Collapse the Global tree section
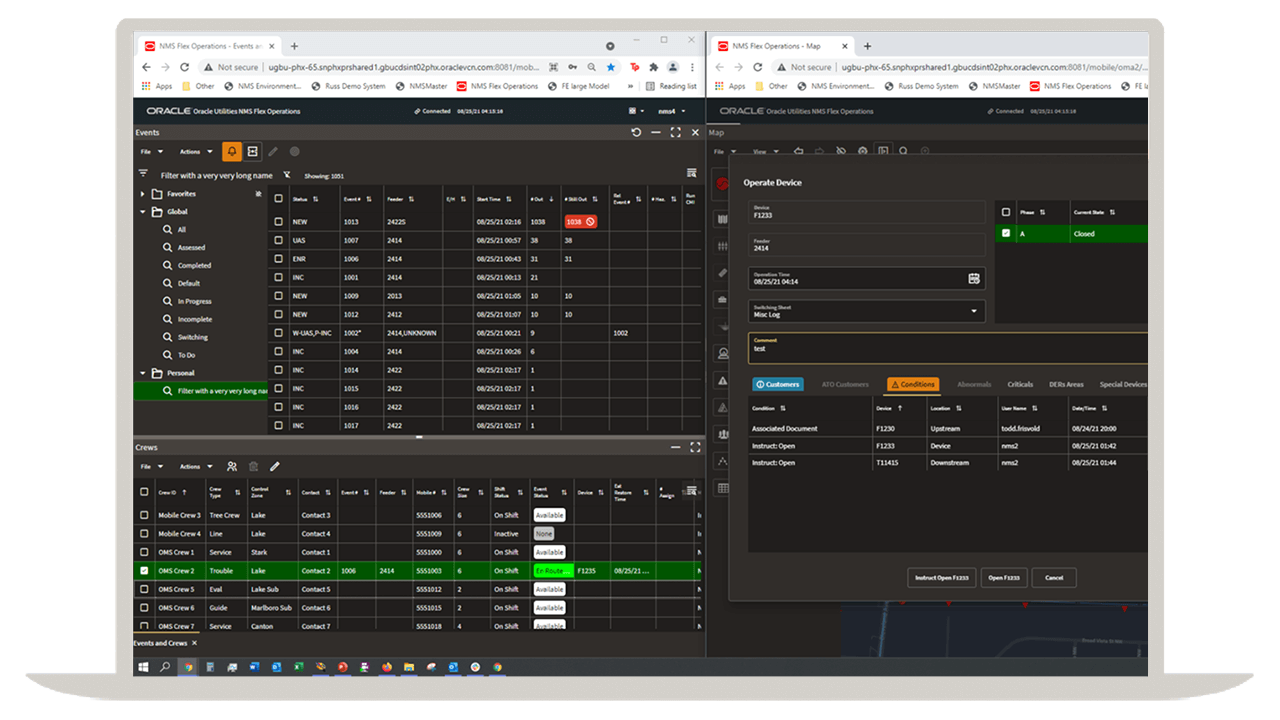The image size is (1280, 720). [x=145, y=211]
